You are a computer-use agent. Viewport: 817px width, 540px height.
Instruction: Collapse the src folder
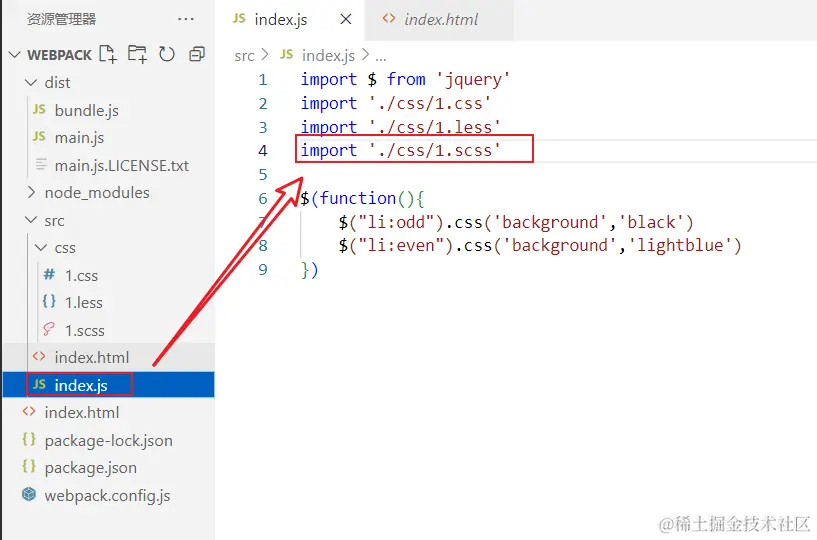(31, 220)
